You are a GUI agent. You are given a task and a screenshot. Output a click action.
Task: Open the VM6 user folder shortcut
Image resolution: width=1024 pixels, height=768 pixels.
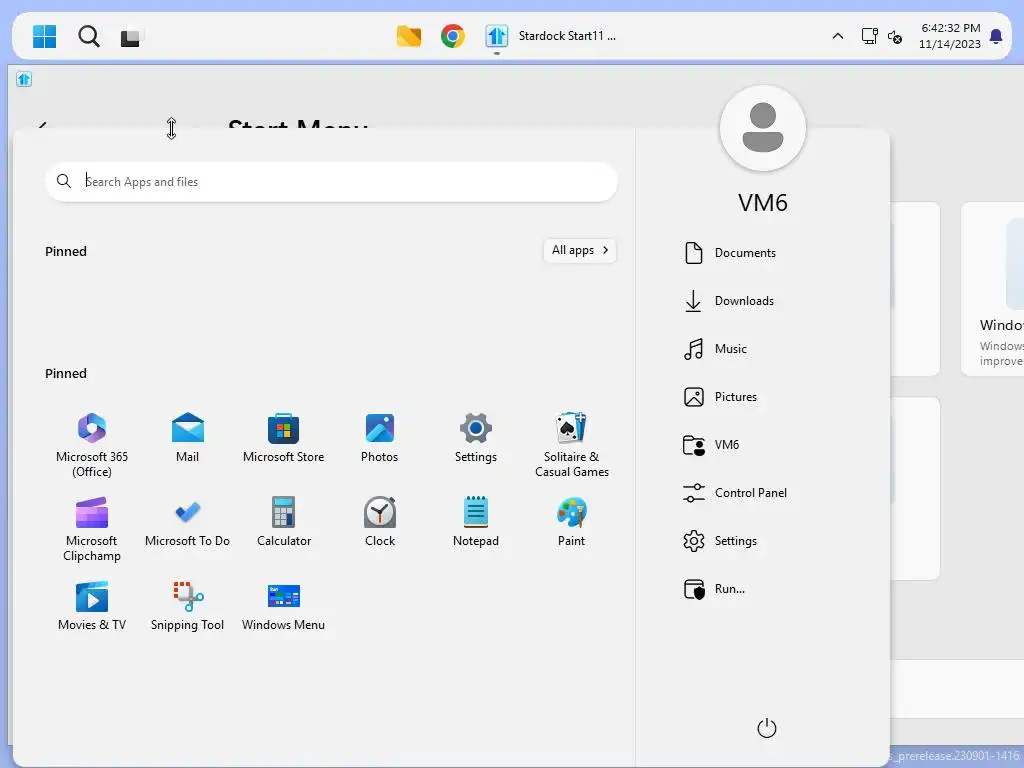[711, 445]
